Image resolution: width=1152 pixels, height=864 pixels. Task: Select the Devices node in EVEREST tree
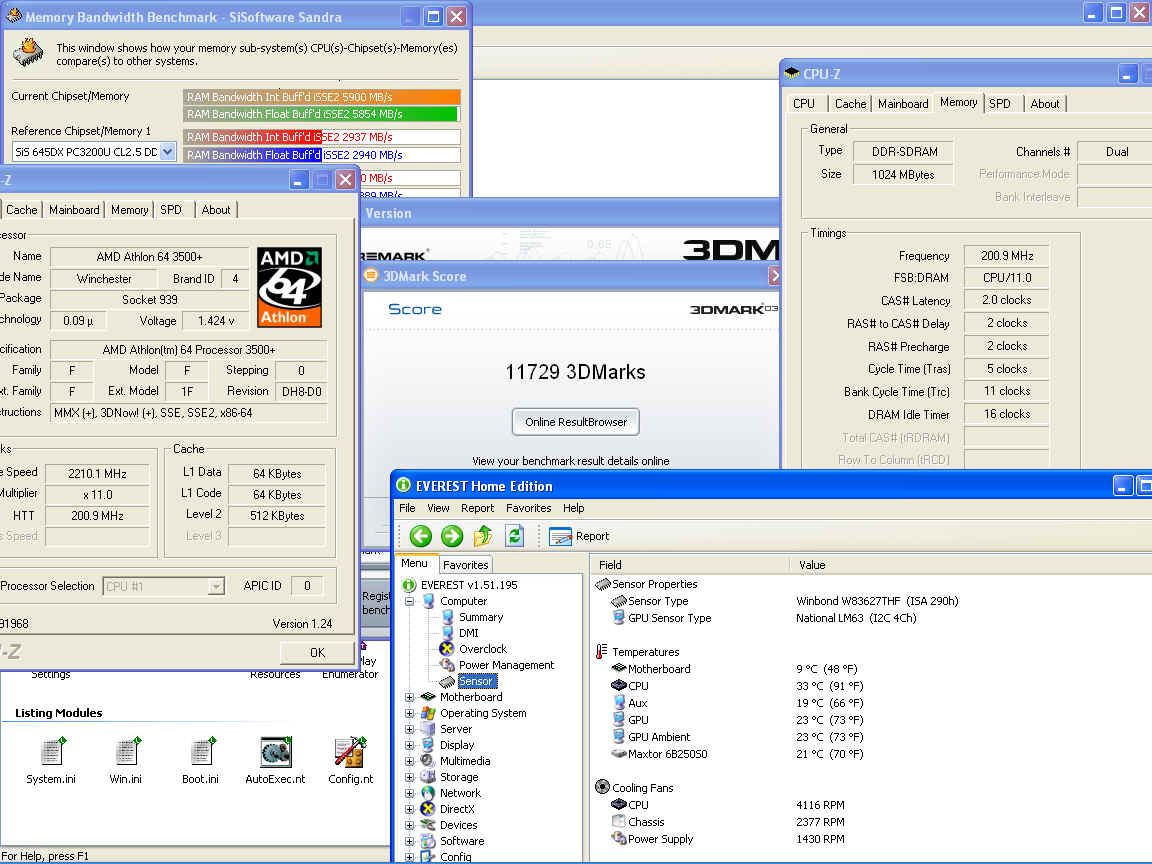point(458,825)
